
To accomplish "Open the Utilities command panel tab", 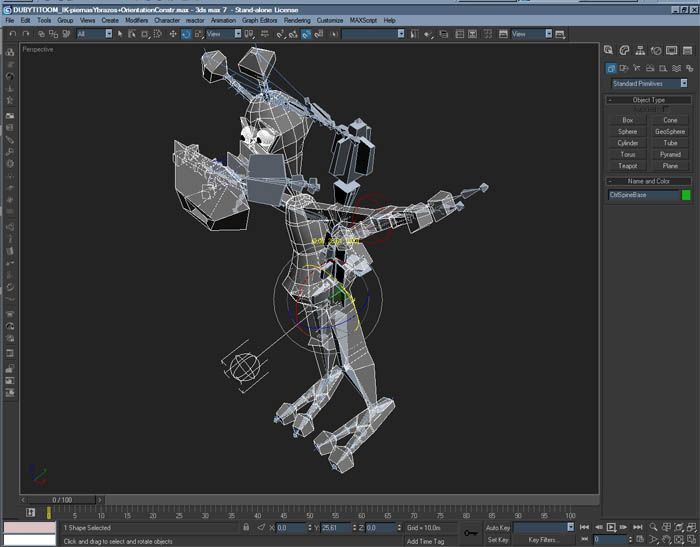I will coord(687,50).
